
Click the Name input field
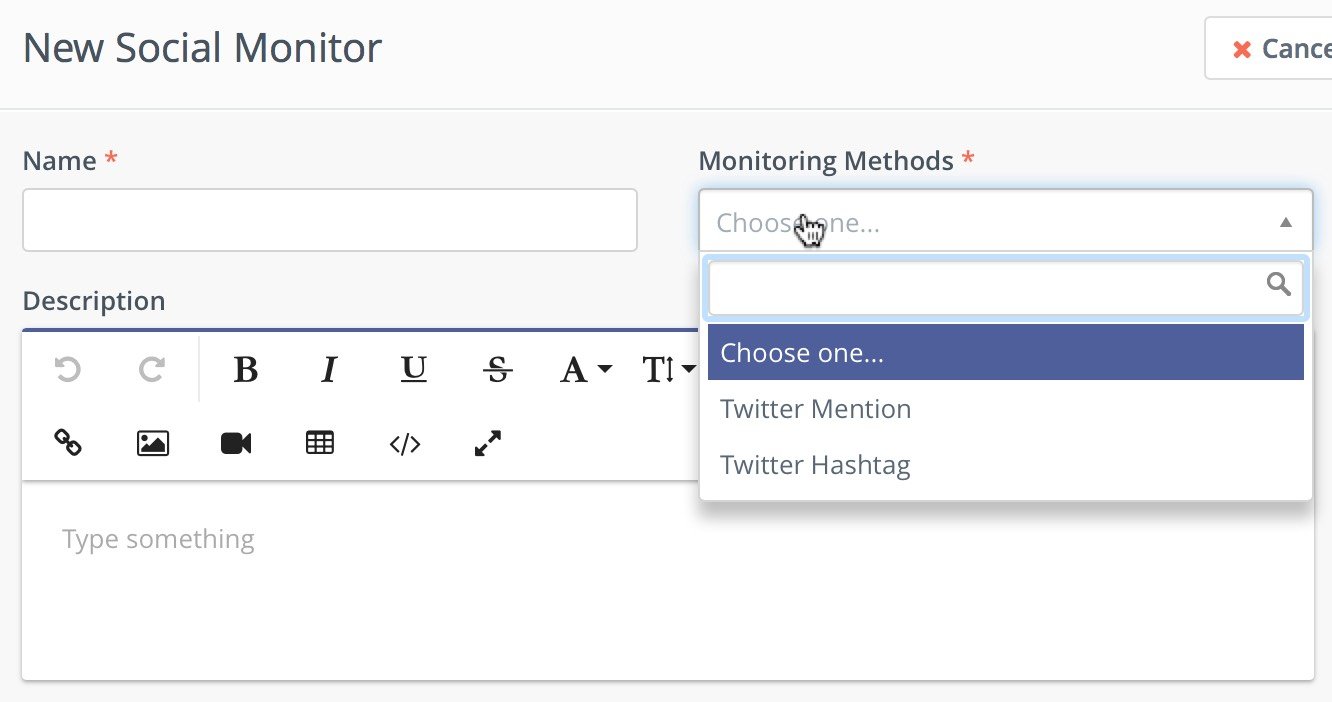tap(329, 220)
